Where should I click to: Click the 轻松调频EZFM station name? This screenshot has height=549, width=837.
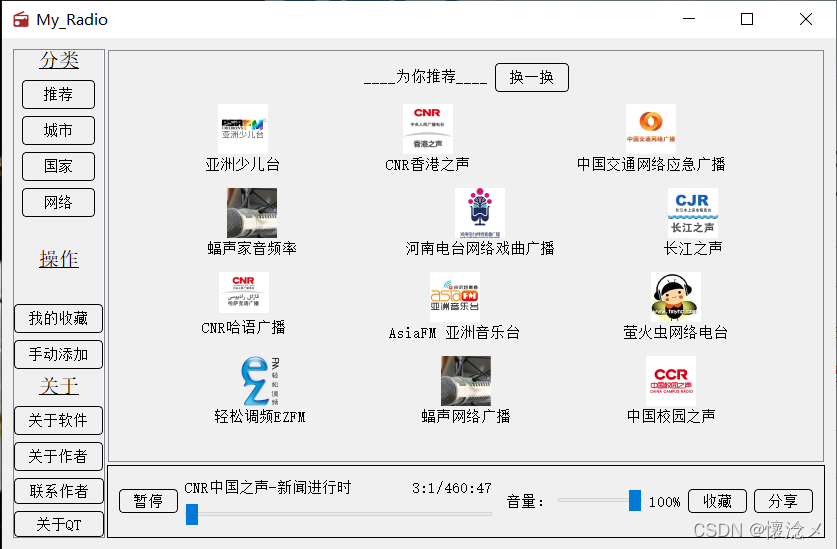point(260,416)
